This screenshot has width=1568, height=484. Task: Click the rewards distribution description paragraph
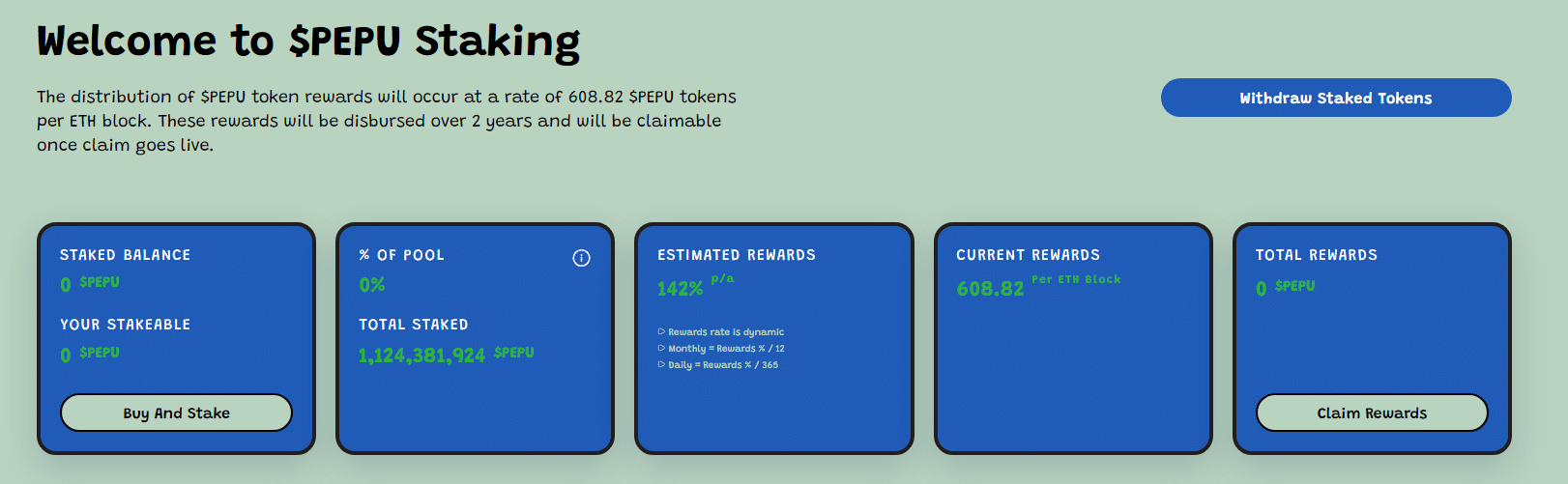[387, 121]
